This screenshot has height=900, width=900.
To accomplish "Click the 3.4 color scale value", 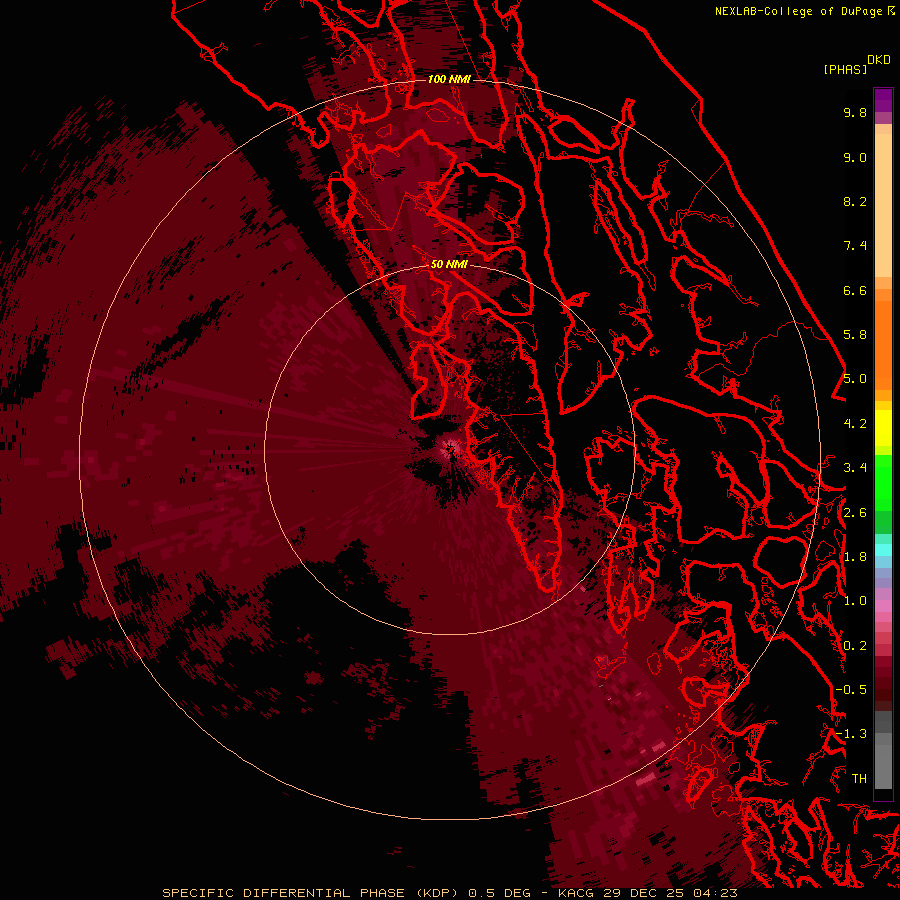I will 855,468.
